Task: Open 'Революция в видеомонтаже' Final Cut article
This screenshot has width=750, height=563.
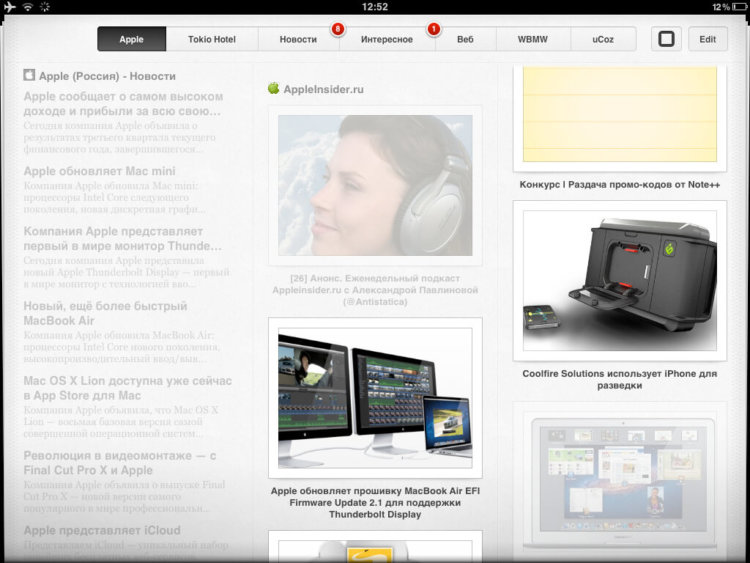Action: point(120,463)
